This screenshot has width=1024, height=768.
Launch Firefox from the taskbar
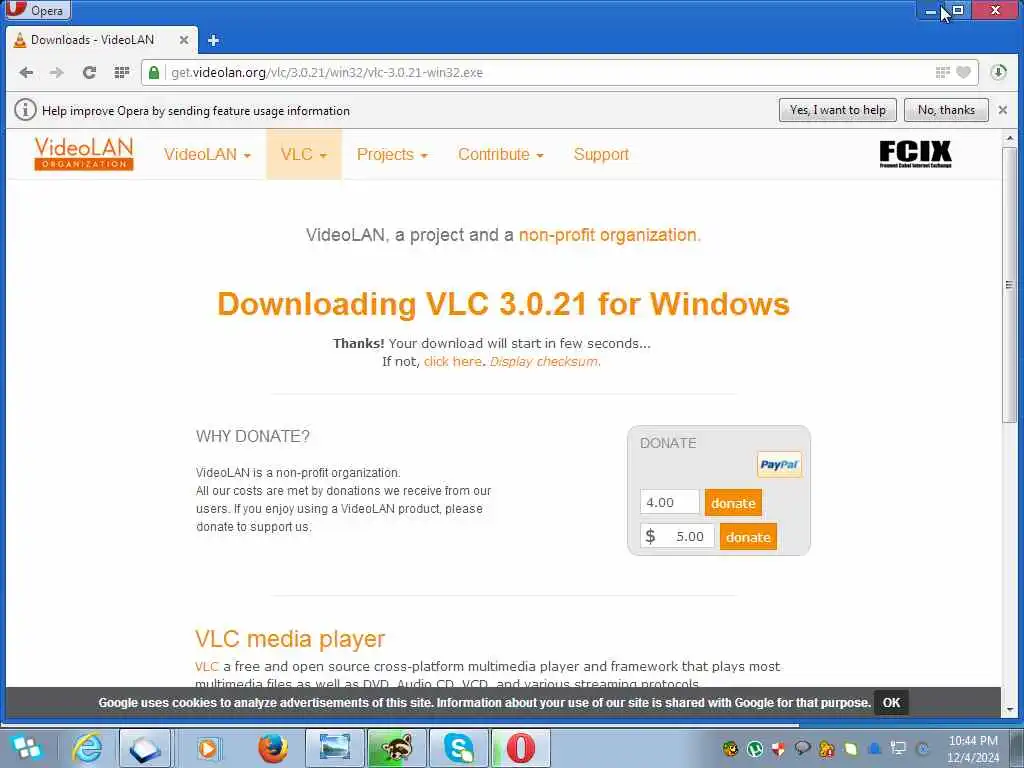[x=272, y=748]
